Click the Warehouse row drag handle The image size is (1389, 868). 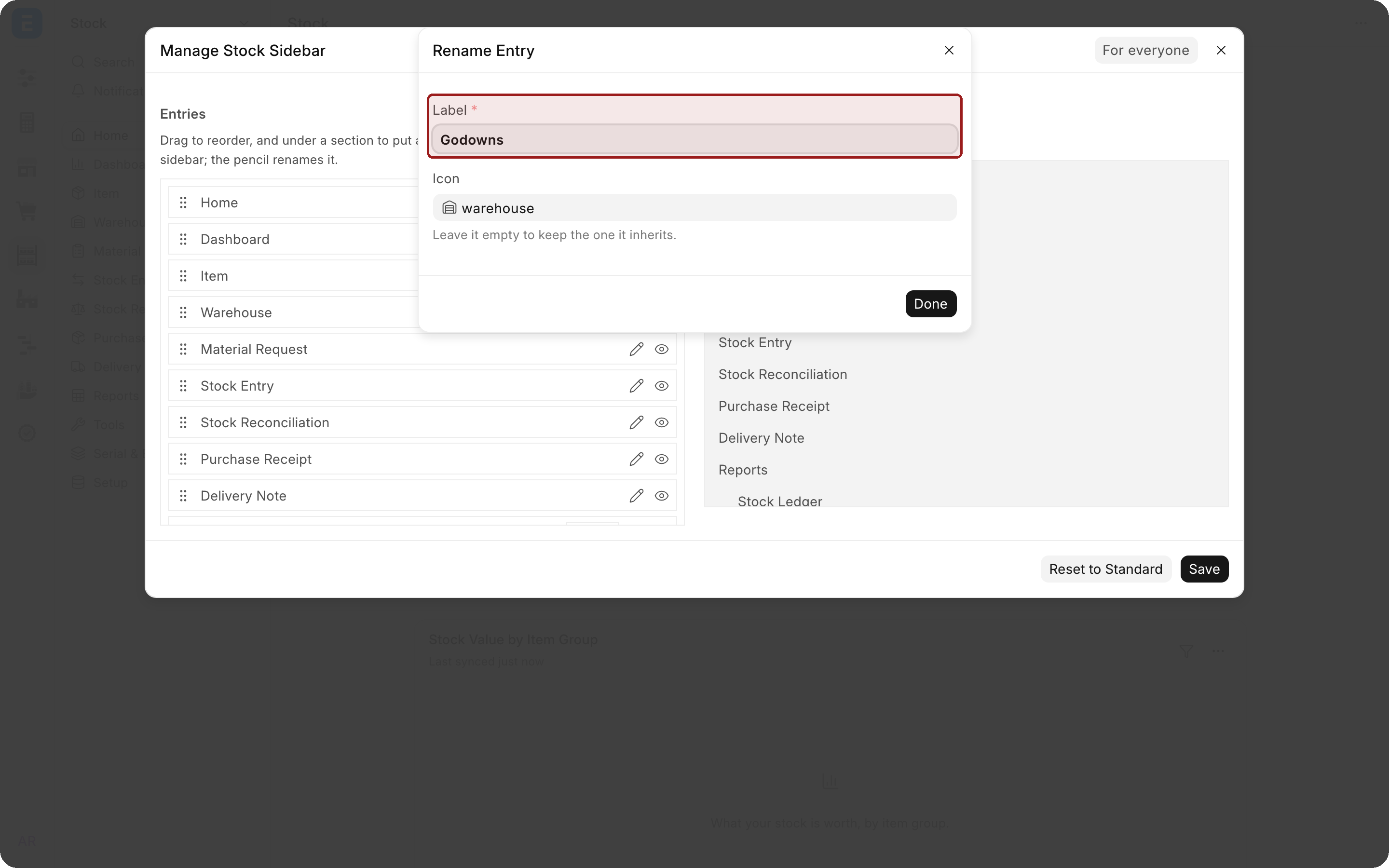click(183, 313)
